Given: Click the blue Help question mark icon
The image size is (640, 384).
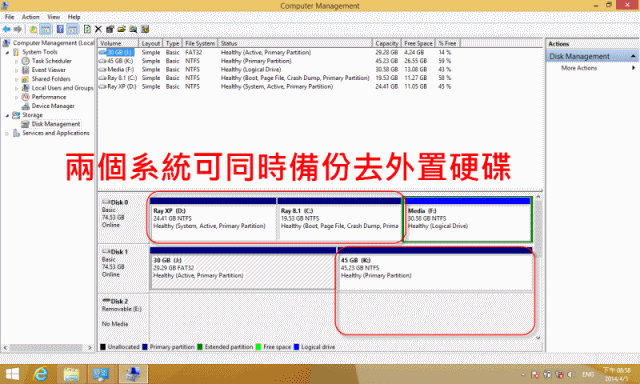Looking at the screenshot, I should click(60, 29).
